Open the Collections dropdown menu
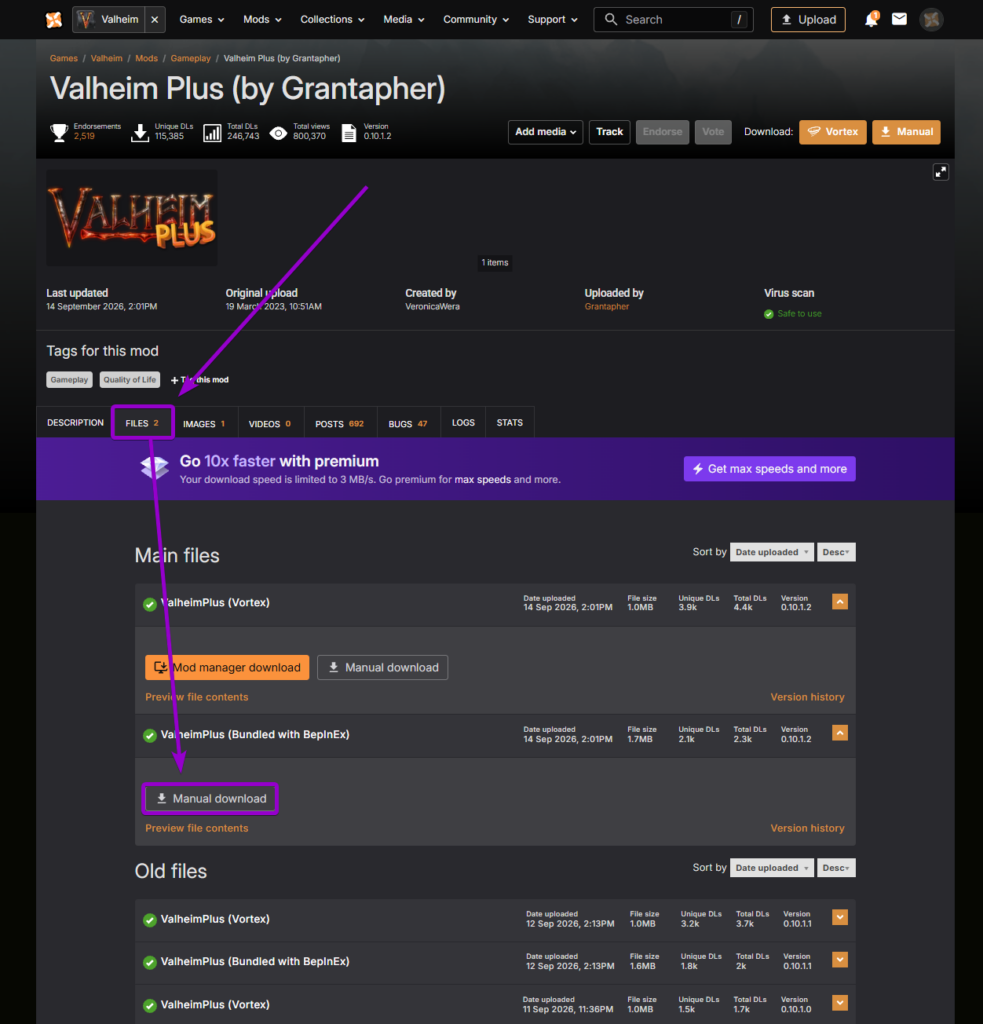This screenshot has width=983, height=1024. [x=332, y=20]
